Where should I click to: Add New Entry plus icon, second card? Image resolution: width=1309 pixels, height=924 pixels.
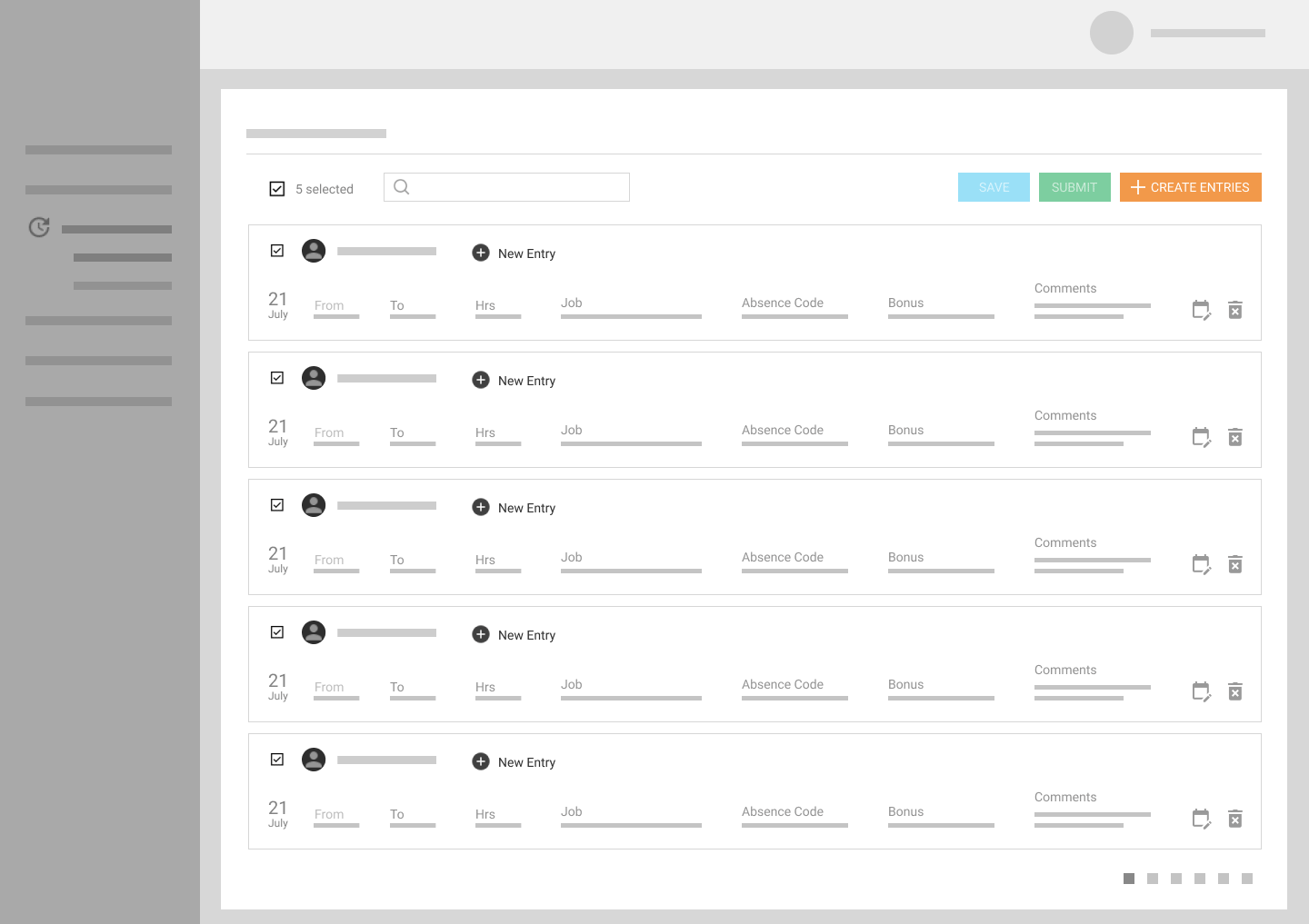(x=481, y=380)
